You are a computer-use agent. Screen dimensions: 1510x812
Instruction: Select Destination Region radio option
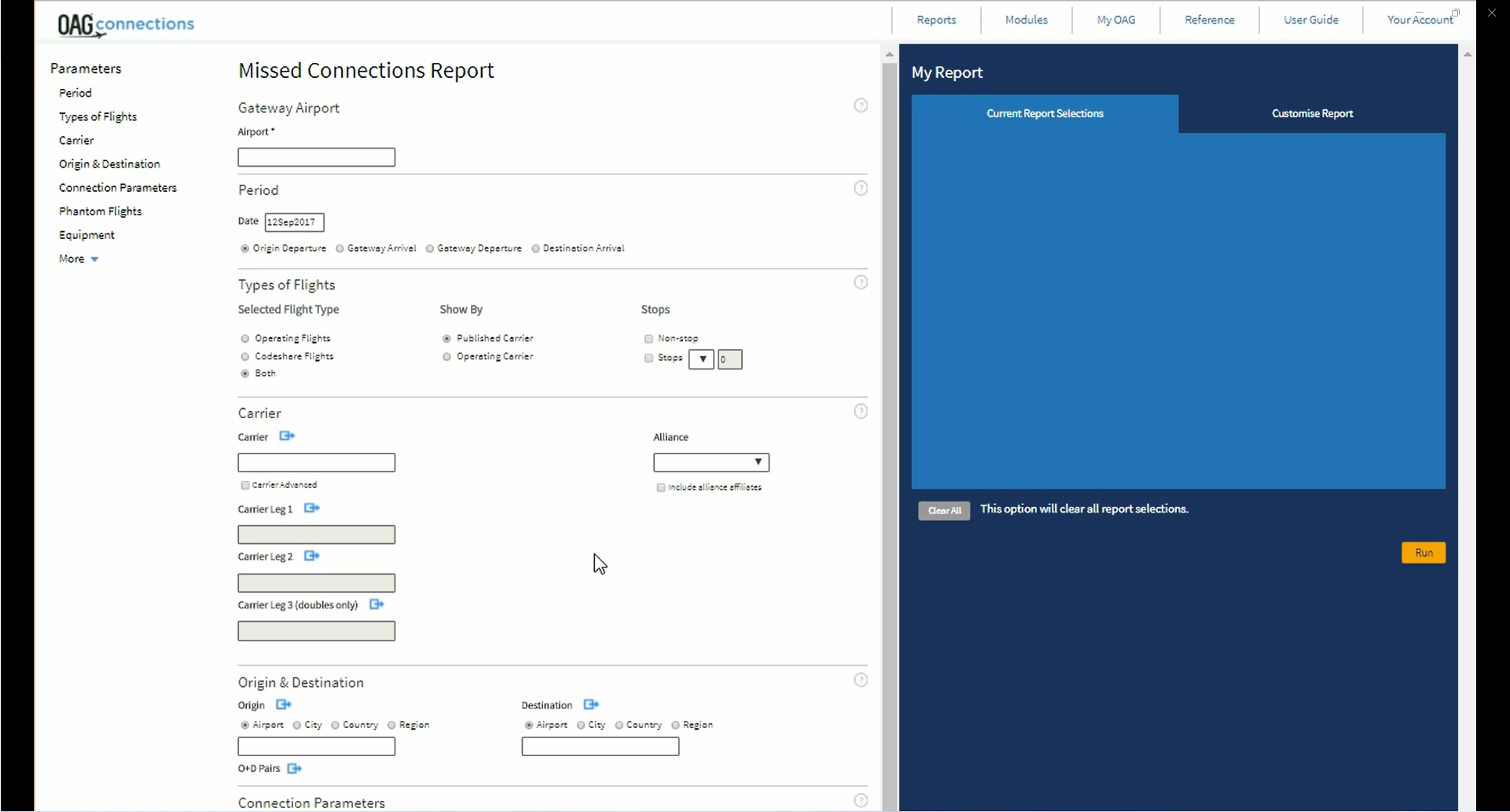point(675,725)
